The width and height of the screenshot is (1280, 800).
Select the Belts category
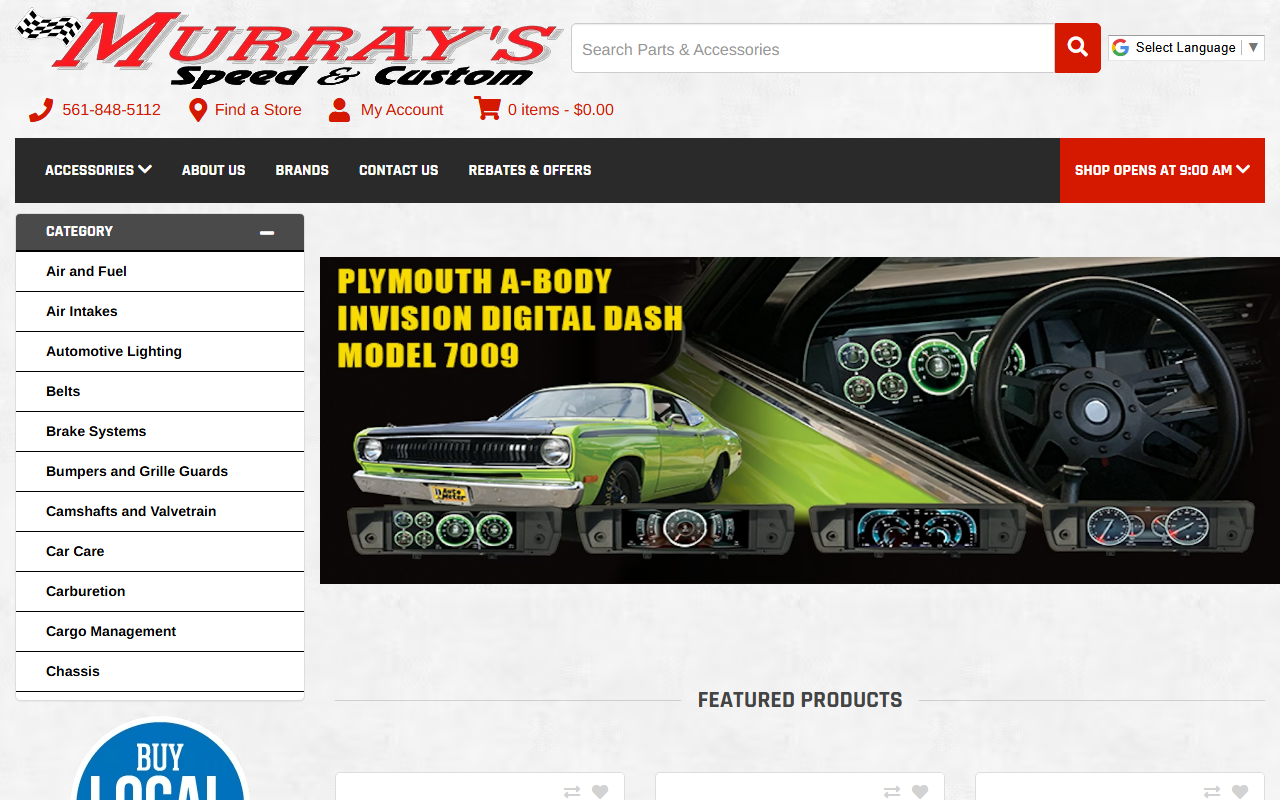(160, 391)
